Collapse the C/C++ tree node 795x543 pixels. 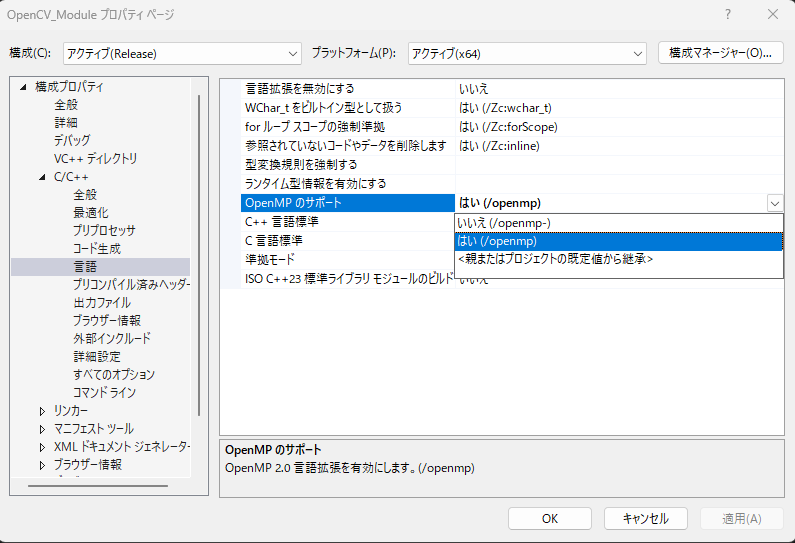[x=42, y=177]
